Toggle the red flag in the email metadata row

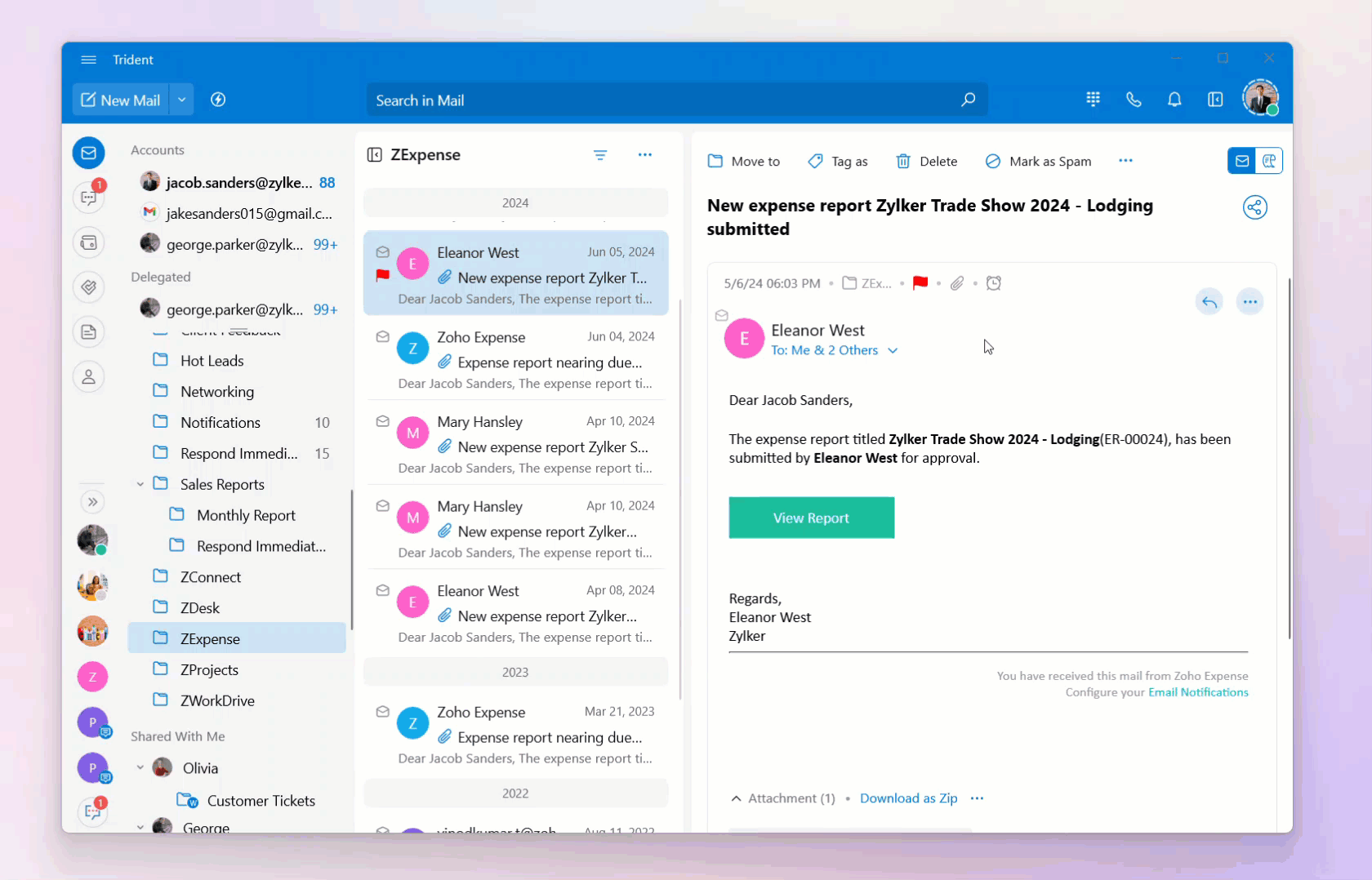(x=920, y=282)
